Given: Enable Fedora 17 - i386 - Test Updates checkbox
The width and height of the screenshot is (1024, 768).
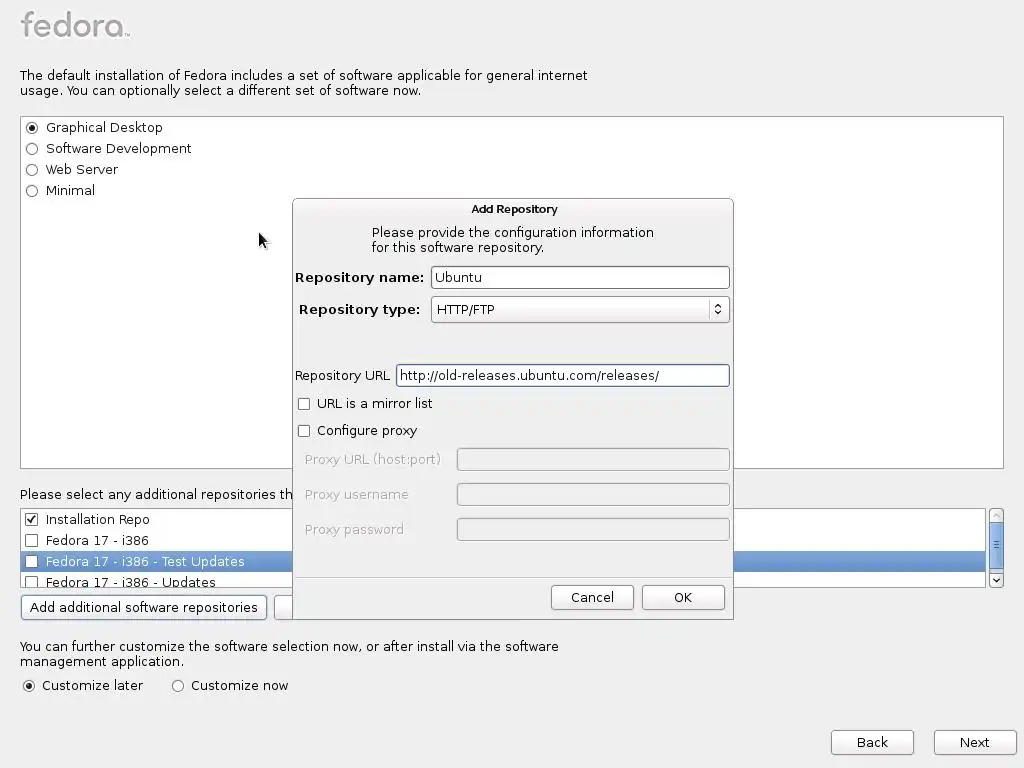Looking at the screenshot, I should click(31, 562).
